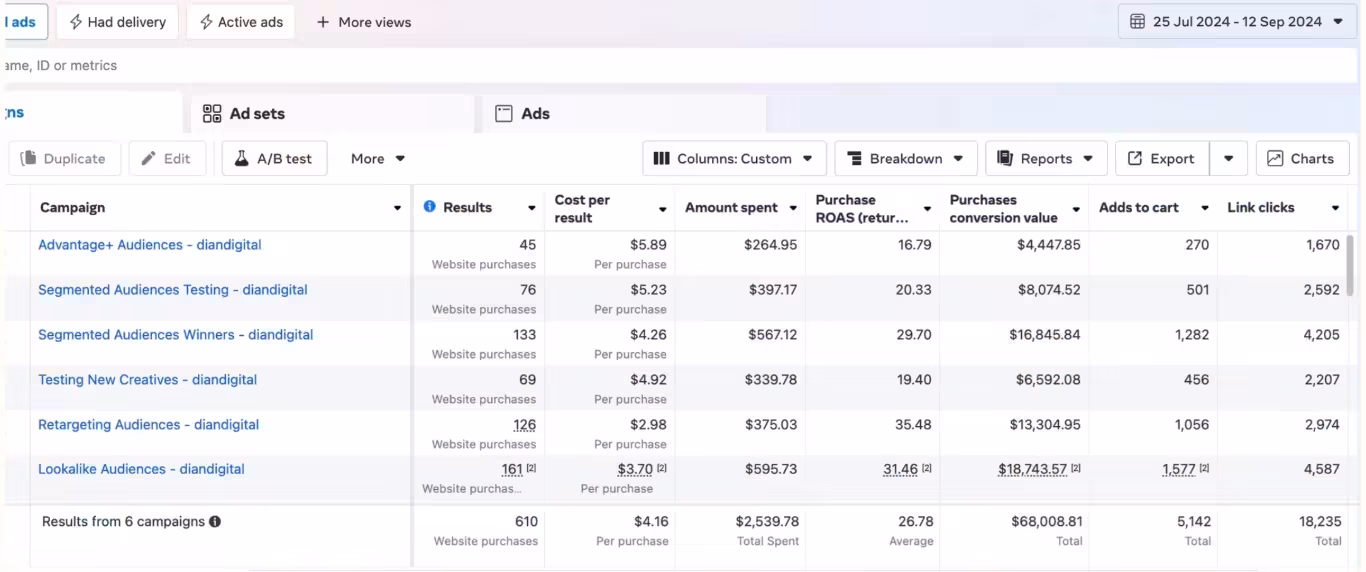Click Advantage+ link clicks 1,670

[x=1323, y=245]
